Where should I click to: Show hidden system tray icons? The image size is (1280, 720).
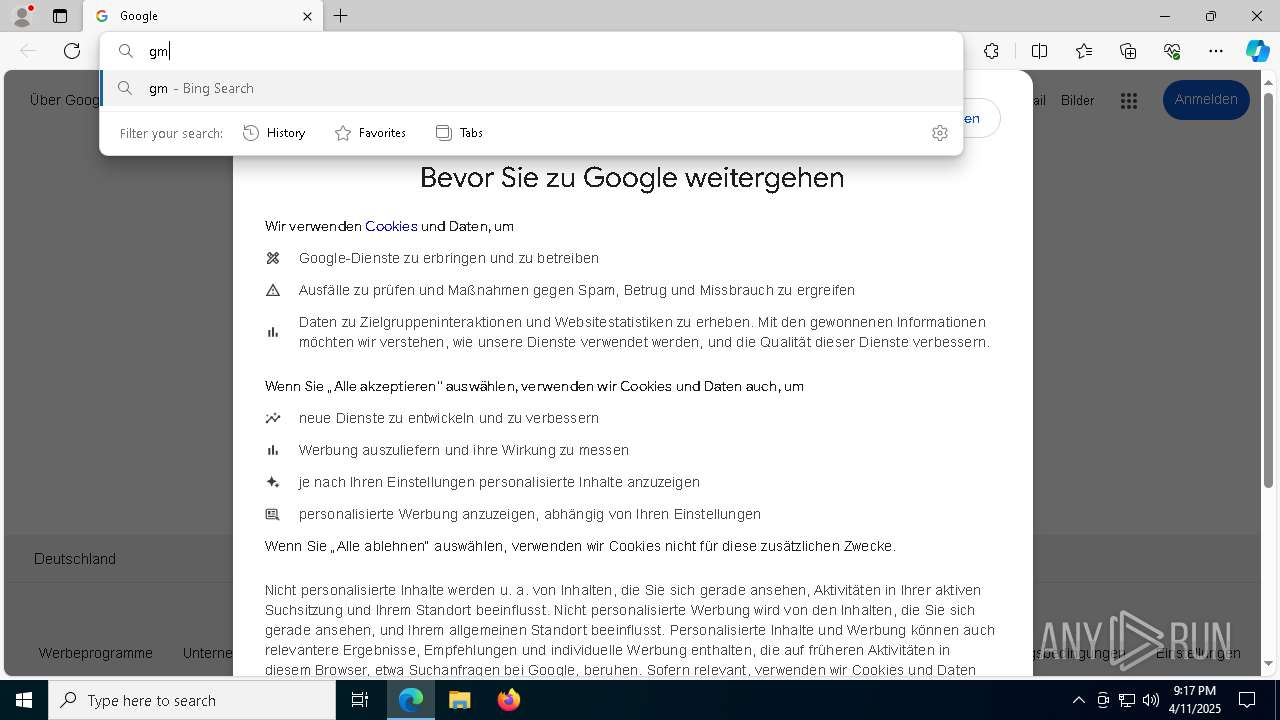click(1078, 700)
